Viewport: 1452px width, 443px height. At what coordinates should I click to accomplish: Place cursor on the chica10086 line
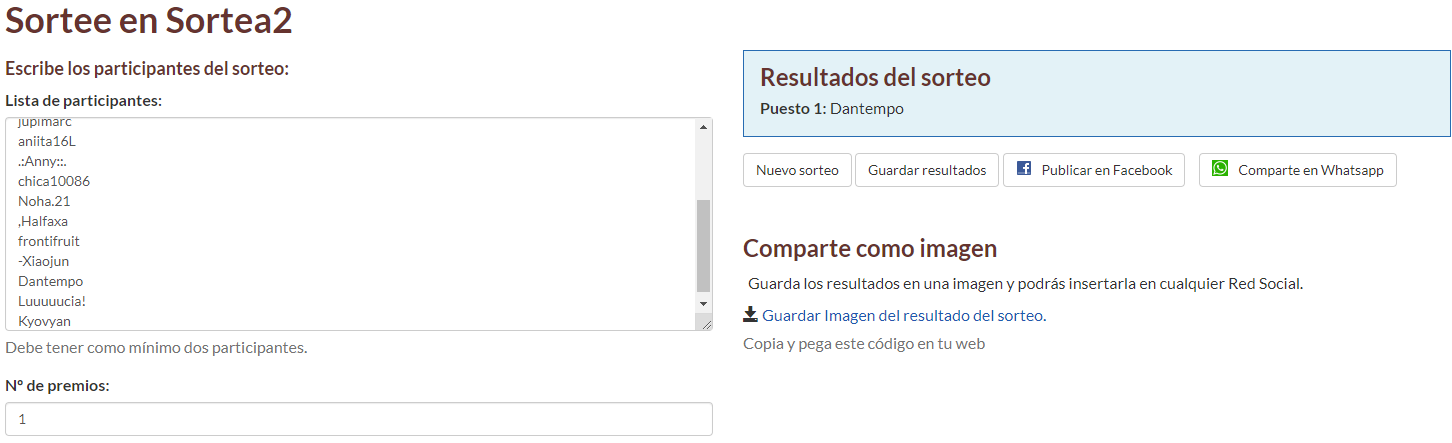54,181
